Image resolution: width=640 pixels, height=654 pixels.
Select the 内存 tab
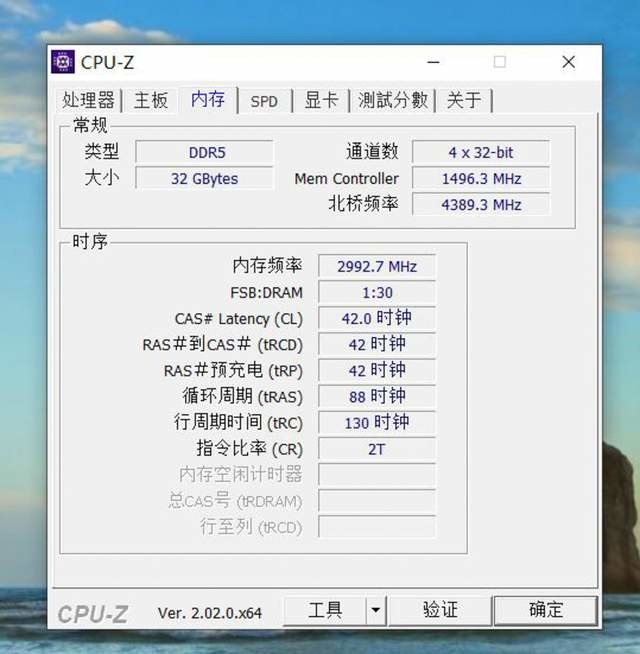point(208,99)
